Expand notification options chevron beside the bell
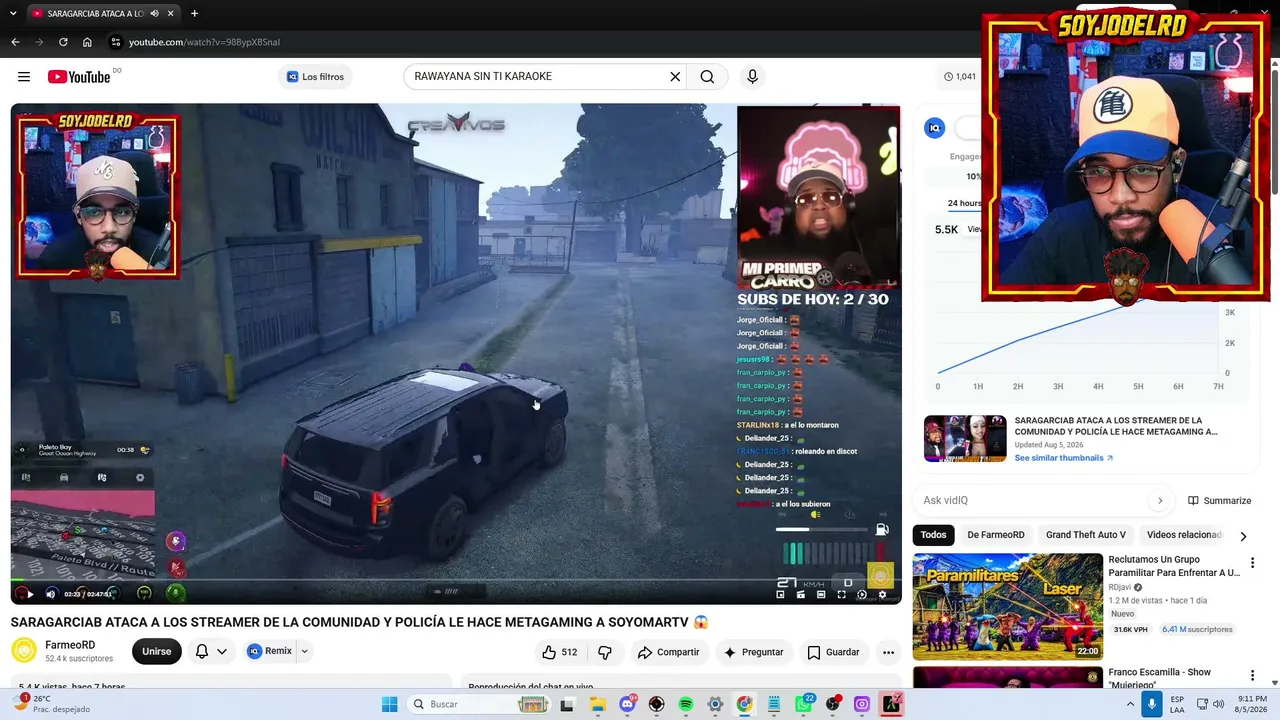Image resolution: width=1280 pixels, height=720 pixels. coord(222,651)
